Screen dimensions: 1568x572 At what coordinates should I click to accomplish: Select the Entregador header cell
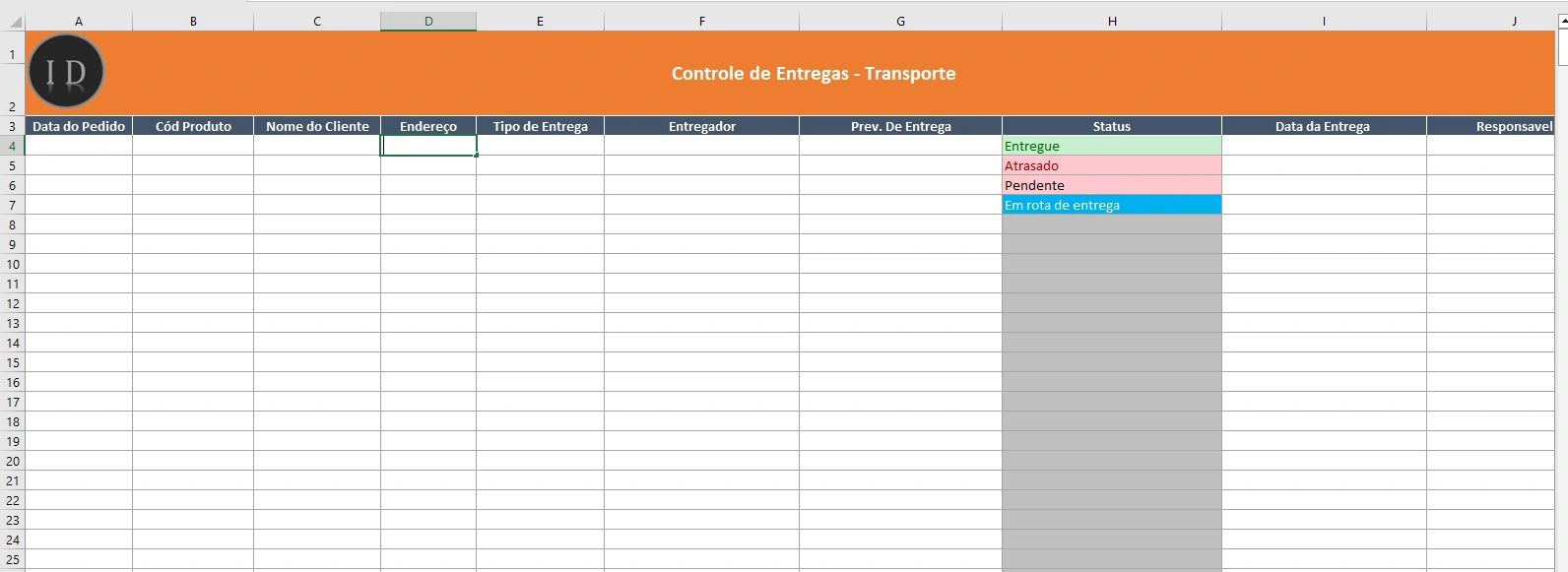702,126
